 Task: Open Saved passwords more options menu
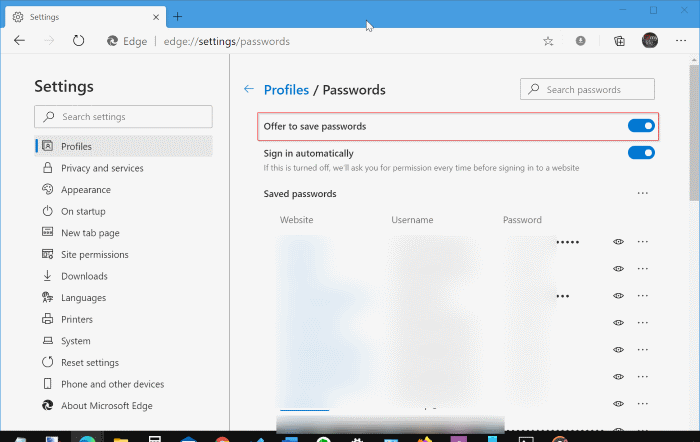click(x=642, y=193)
